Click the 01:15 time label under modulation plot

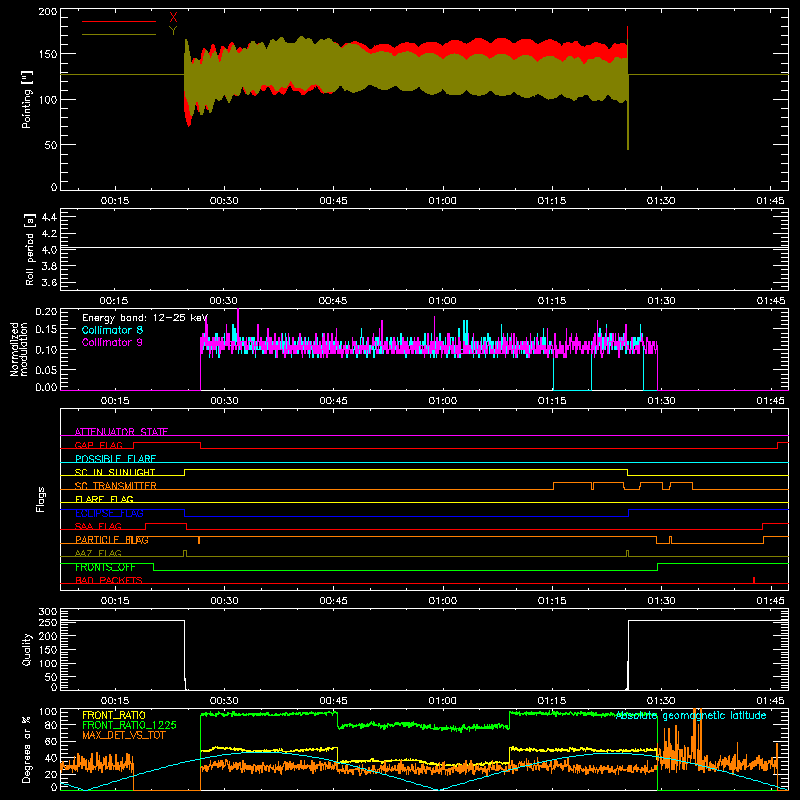pos(552,401)
